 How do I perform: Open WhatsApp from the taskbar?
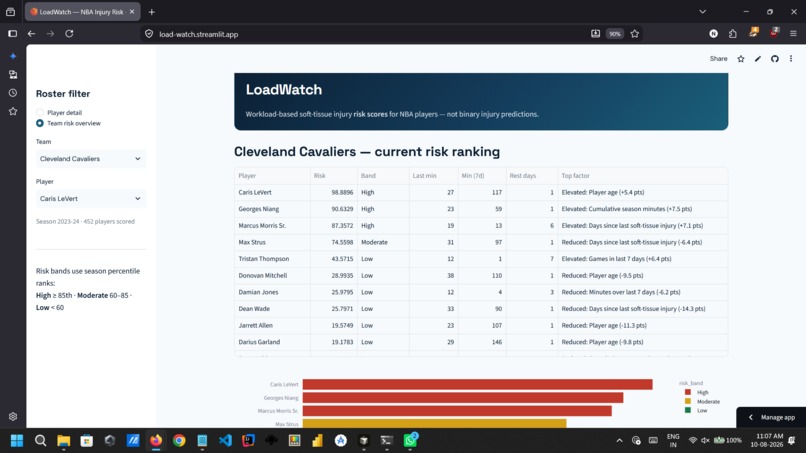[x=410, y=441]
